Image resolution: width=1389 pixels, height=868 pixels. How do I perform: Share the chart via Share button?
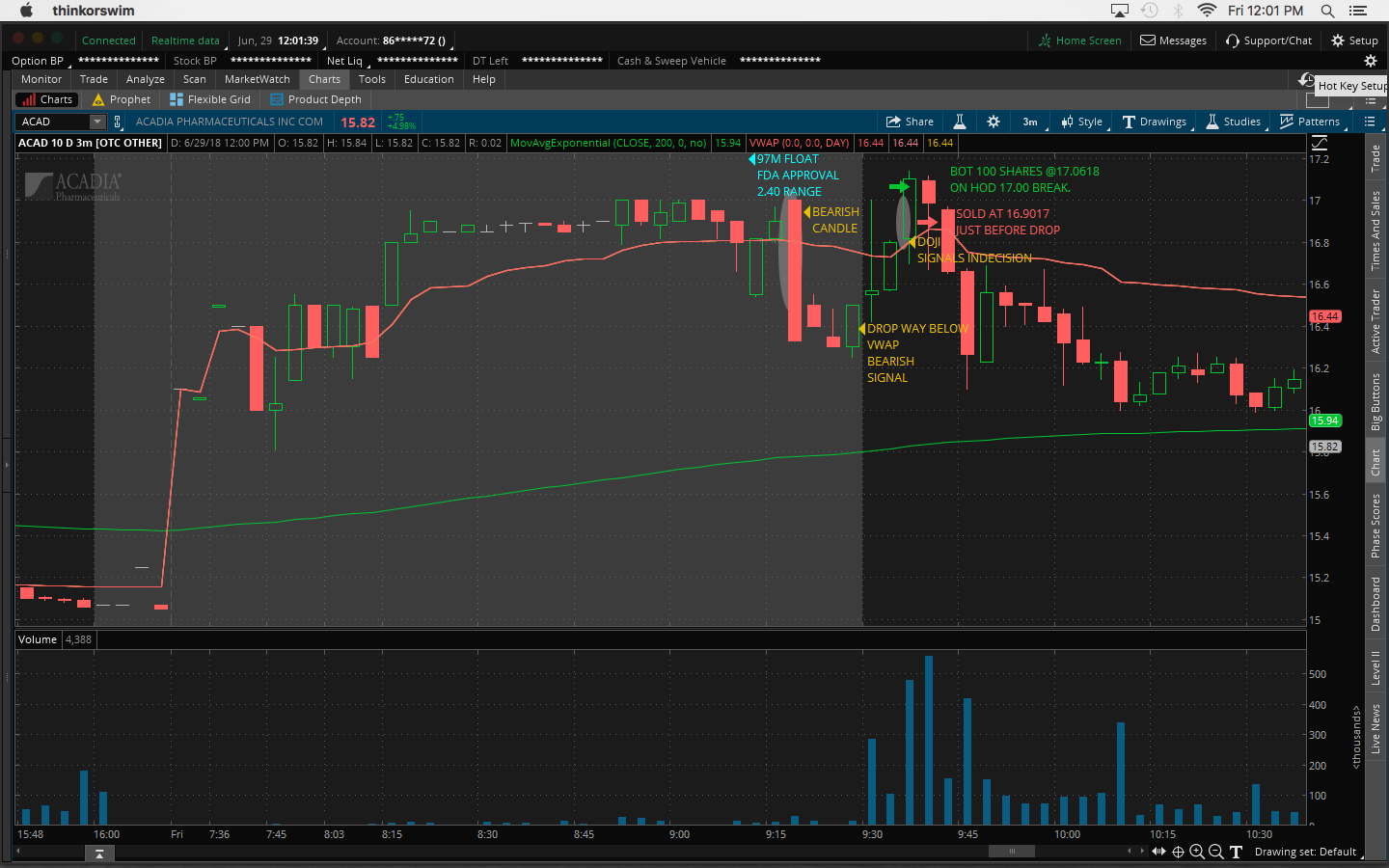pos(910,122)
